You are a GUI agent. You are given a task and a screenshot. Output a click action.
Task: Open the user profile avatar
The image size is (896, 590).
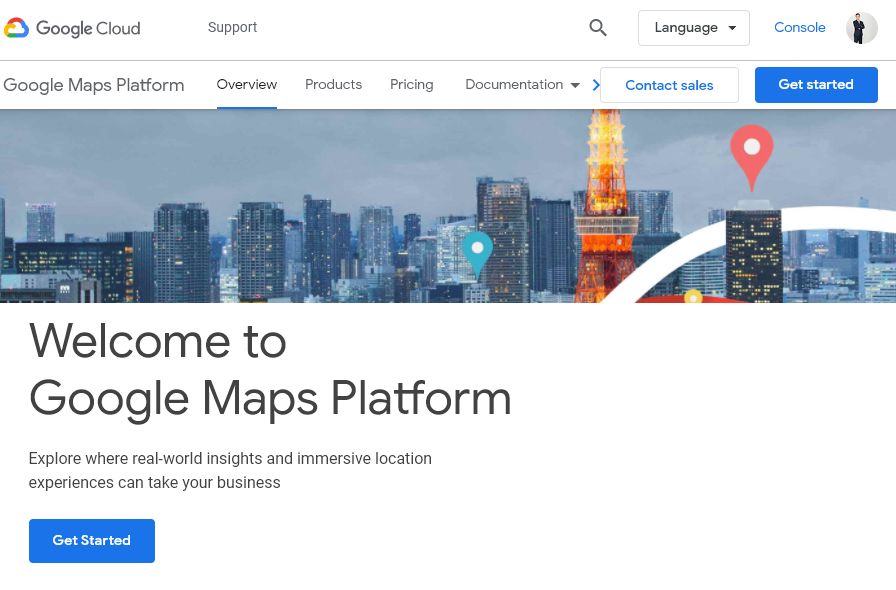pyautogui.click(x=861, y=28)
